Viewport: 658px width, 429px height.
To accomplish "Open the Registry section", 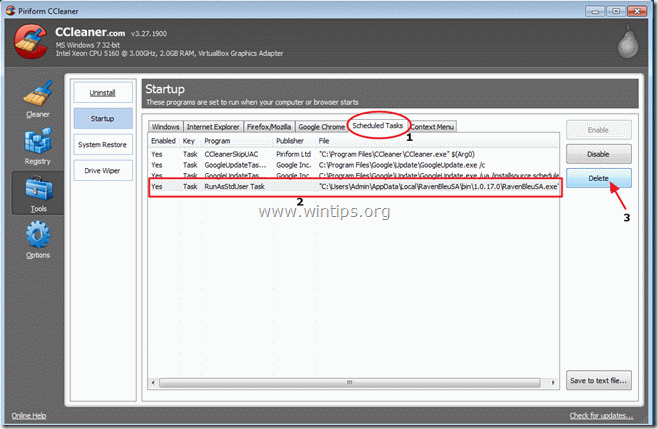I will (x=37, y=146).
